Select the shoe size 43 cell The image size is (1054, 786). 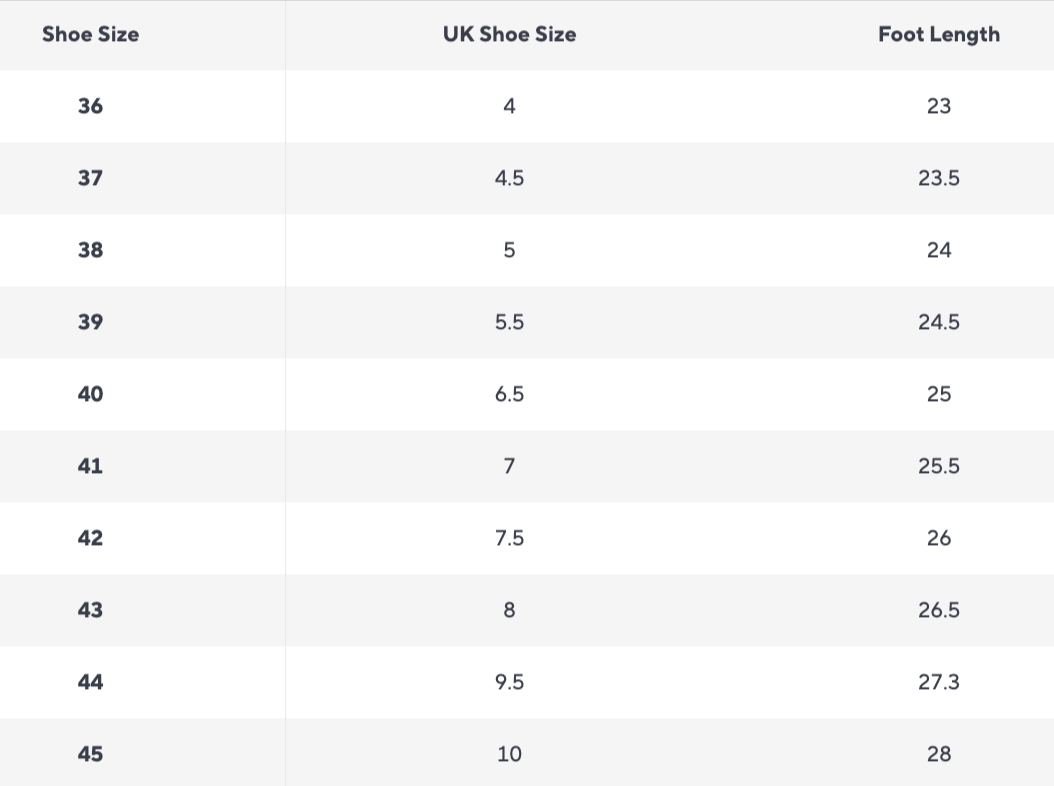click(90, 610)
